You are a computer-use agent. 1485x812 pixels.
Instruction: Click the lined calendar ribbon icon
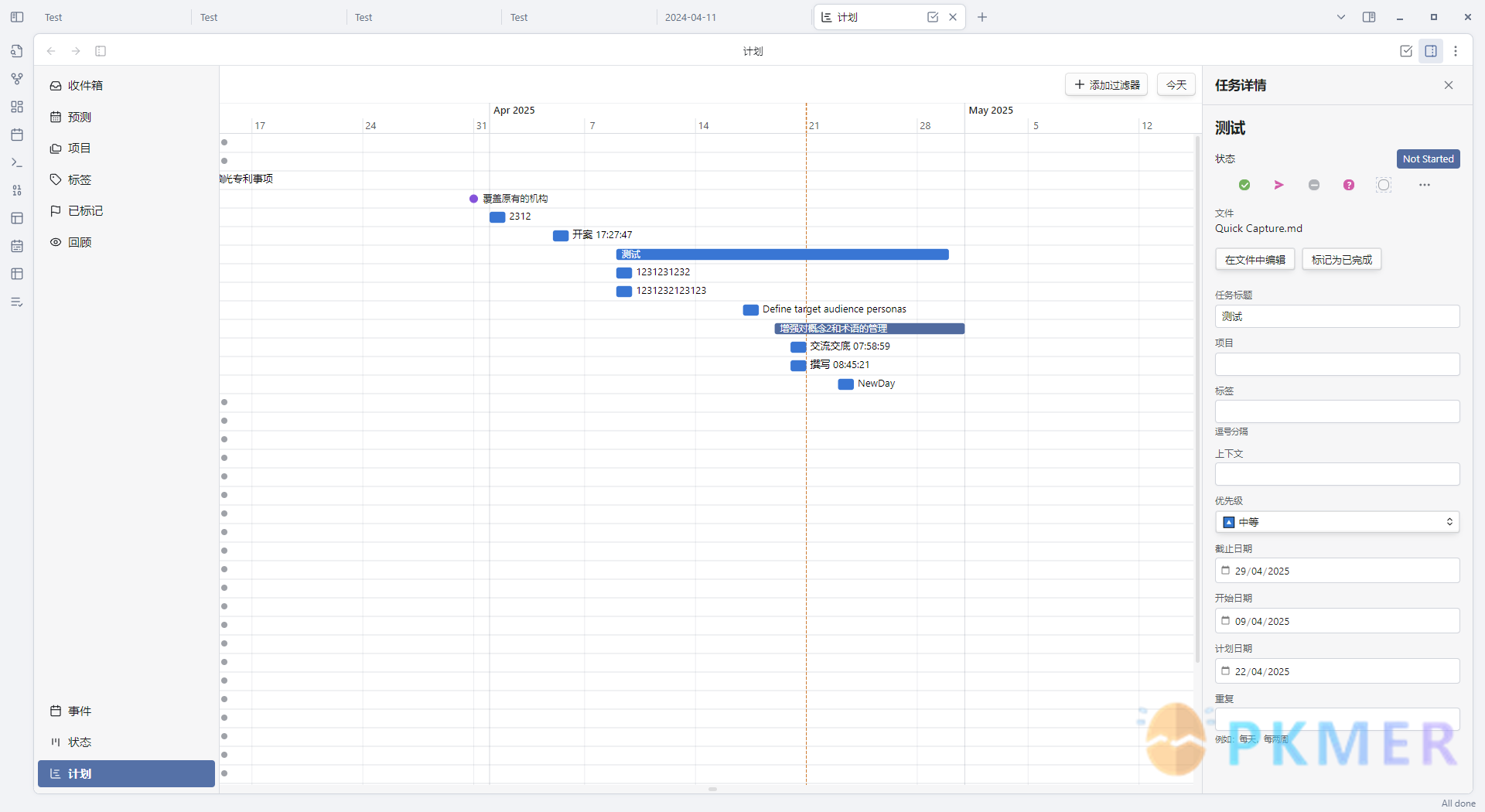[17, 246]
